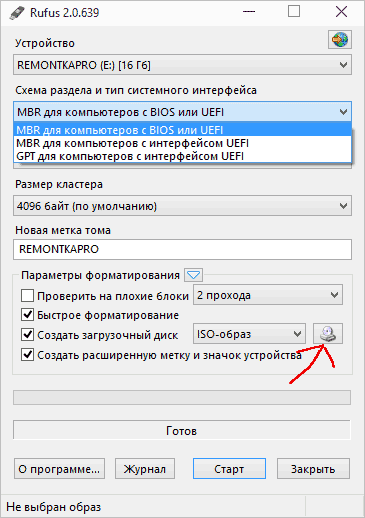365x518 pixels.
Task: Uncheck extended label and icon checkbox
Action: (x=27, y=354)
